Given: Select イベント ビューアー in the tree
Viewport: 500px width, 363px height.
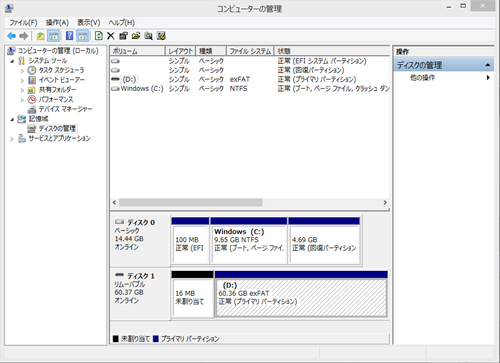Looking at the screenshot, I should [x=62, y=80].
